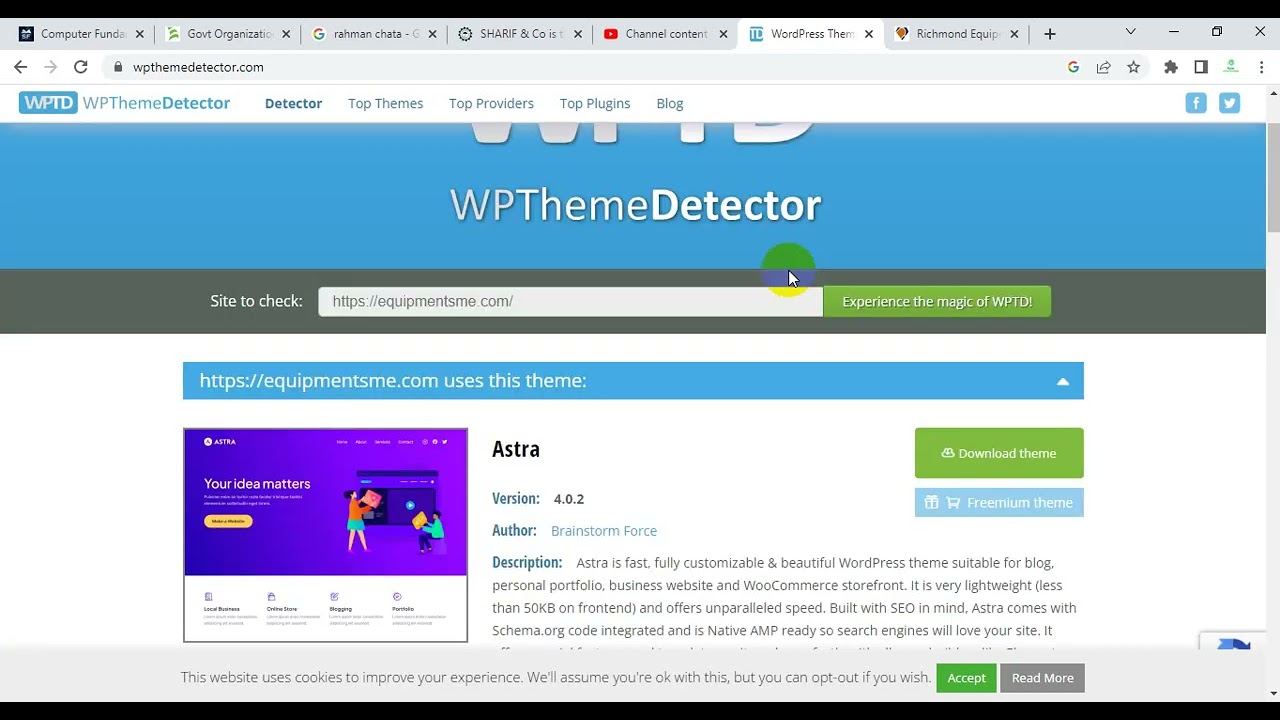This screenshot has height=720, width=1280.
Task: Open Chrome three-dot menu
Action: [1261, 67]
